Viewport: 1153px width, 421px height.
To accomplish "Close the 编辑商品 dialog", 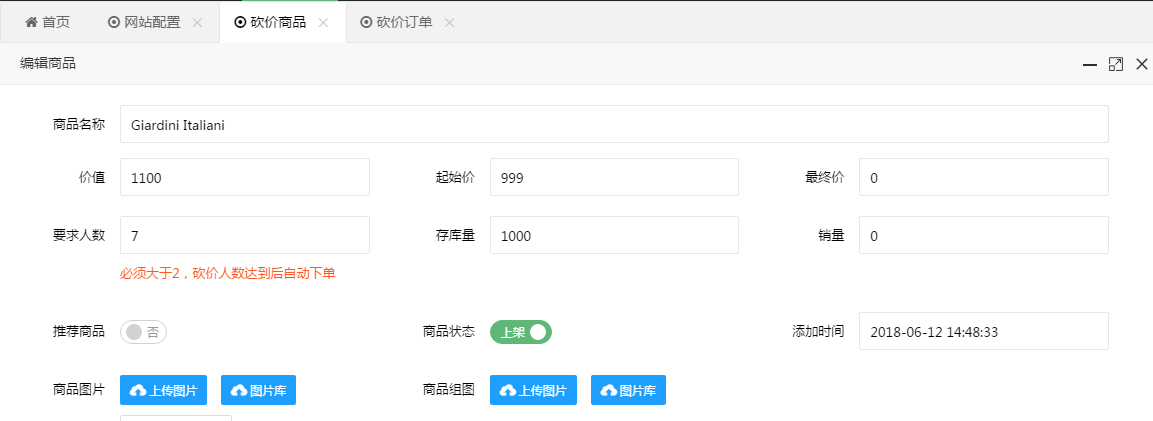I will click(1141, 64).
